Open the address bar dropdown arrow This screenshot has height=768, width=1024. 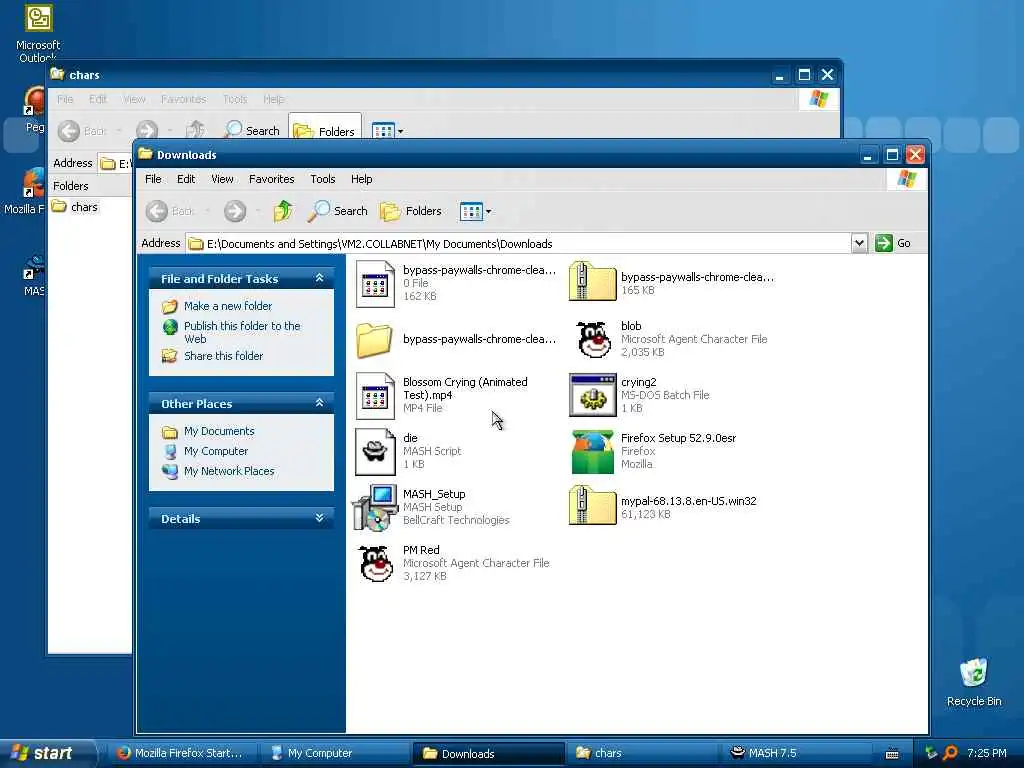(859, 244)
